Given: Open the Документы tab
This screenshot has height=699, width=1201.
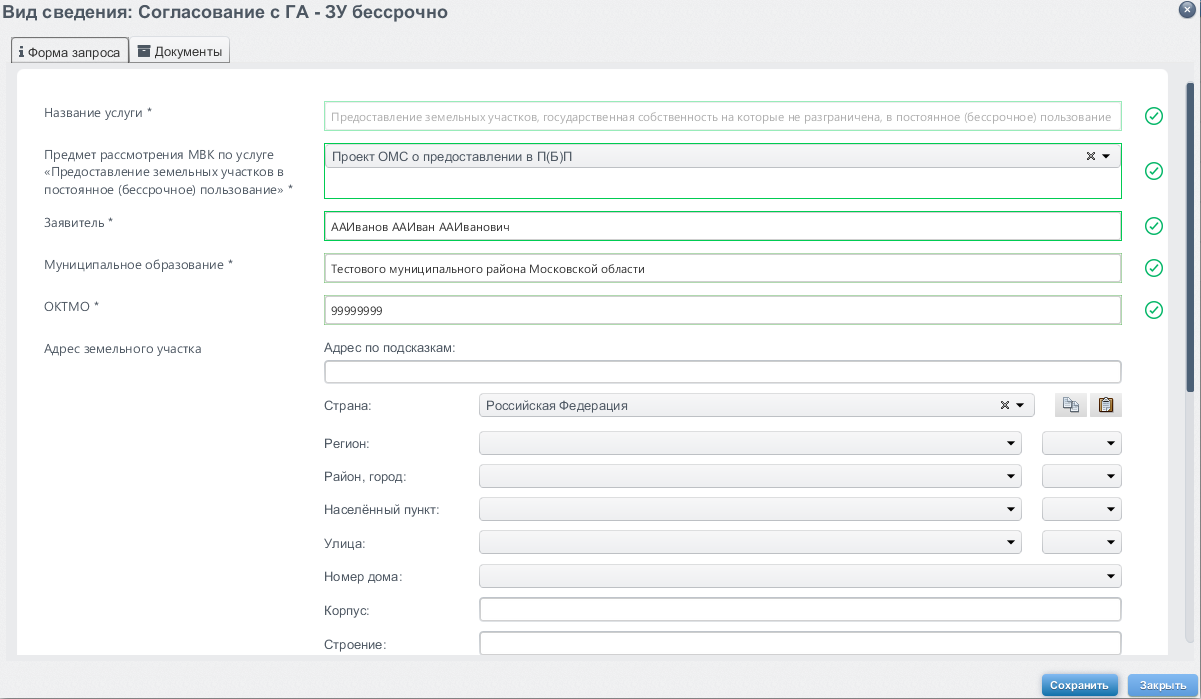Looking at the screenshot, I should (180, 51).
